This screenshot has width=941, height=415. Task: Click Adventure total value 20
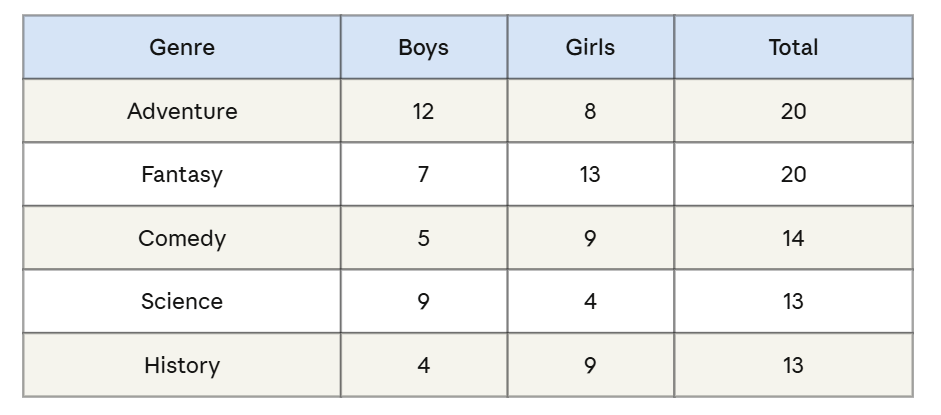[793, 111]
